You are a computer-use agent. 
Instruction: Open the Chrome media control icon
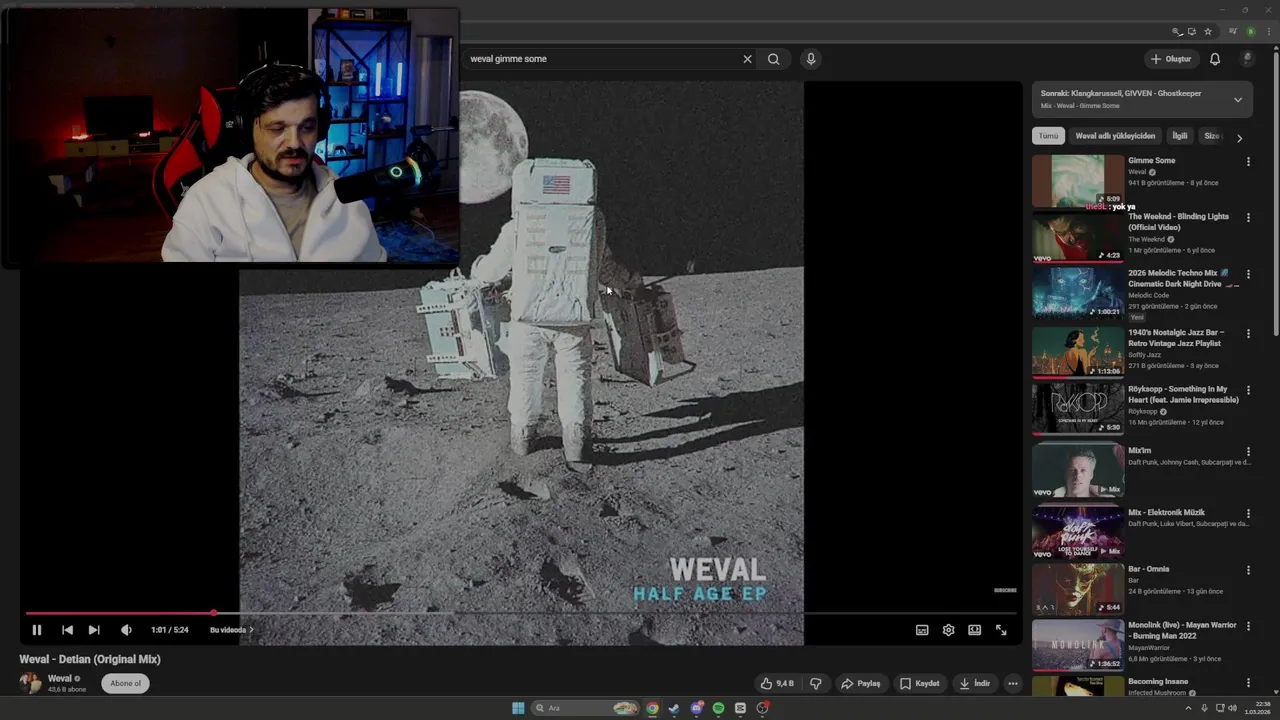1232,32
